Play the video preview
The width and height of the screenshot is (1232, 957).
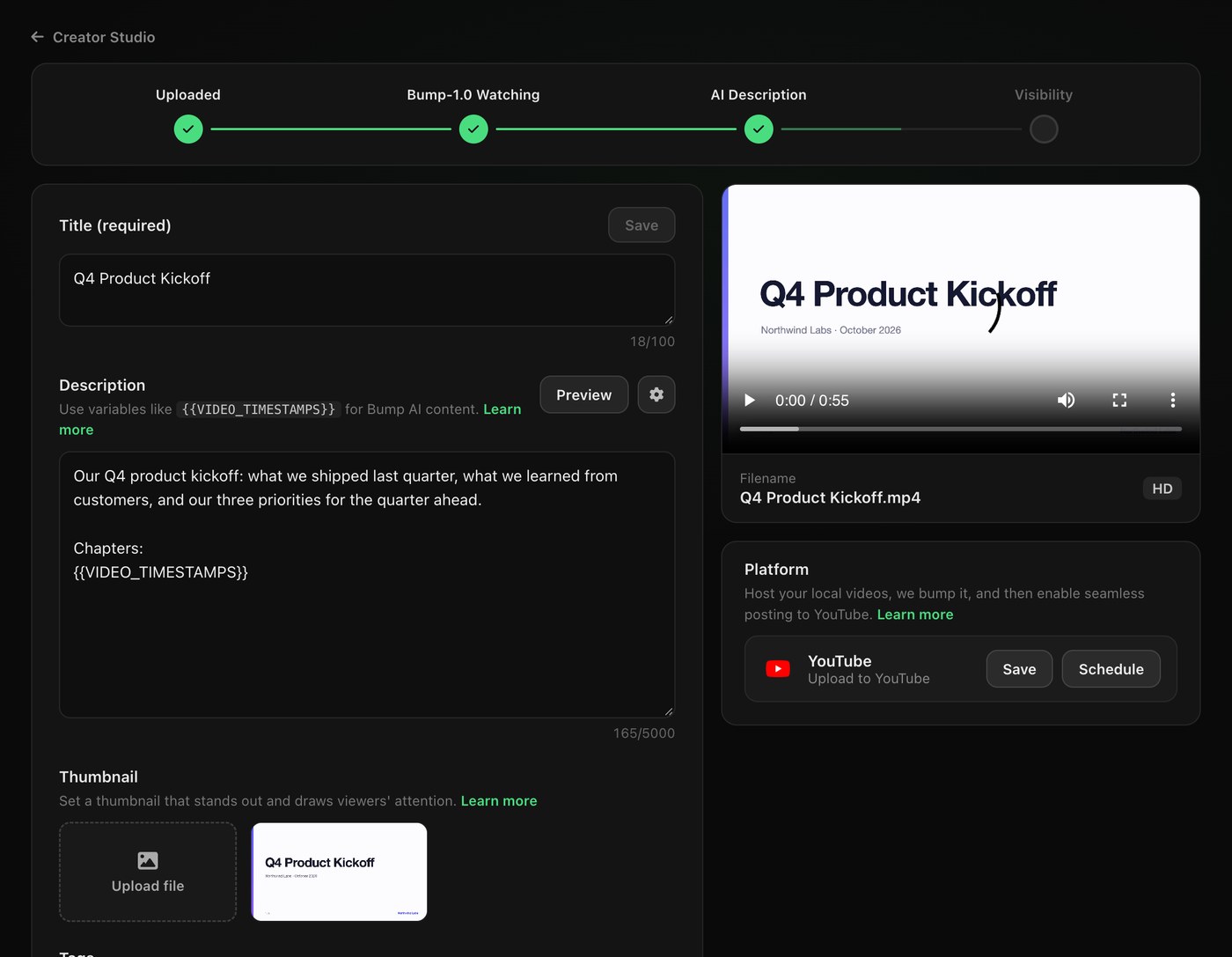click(750, 401)
